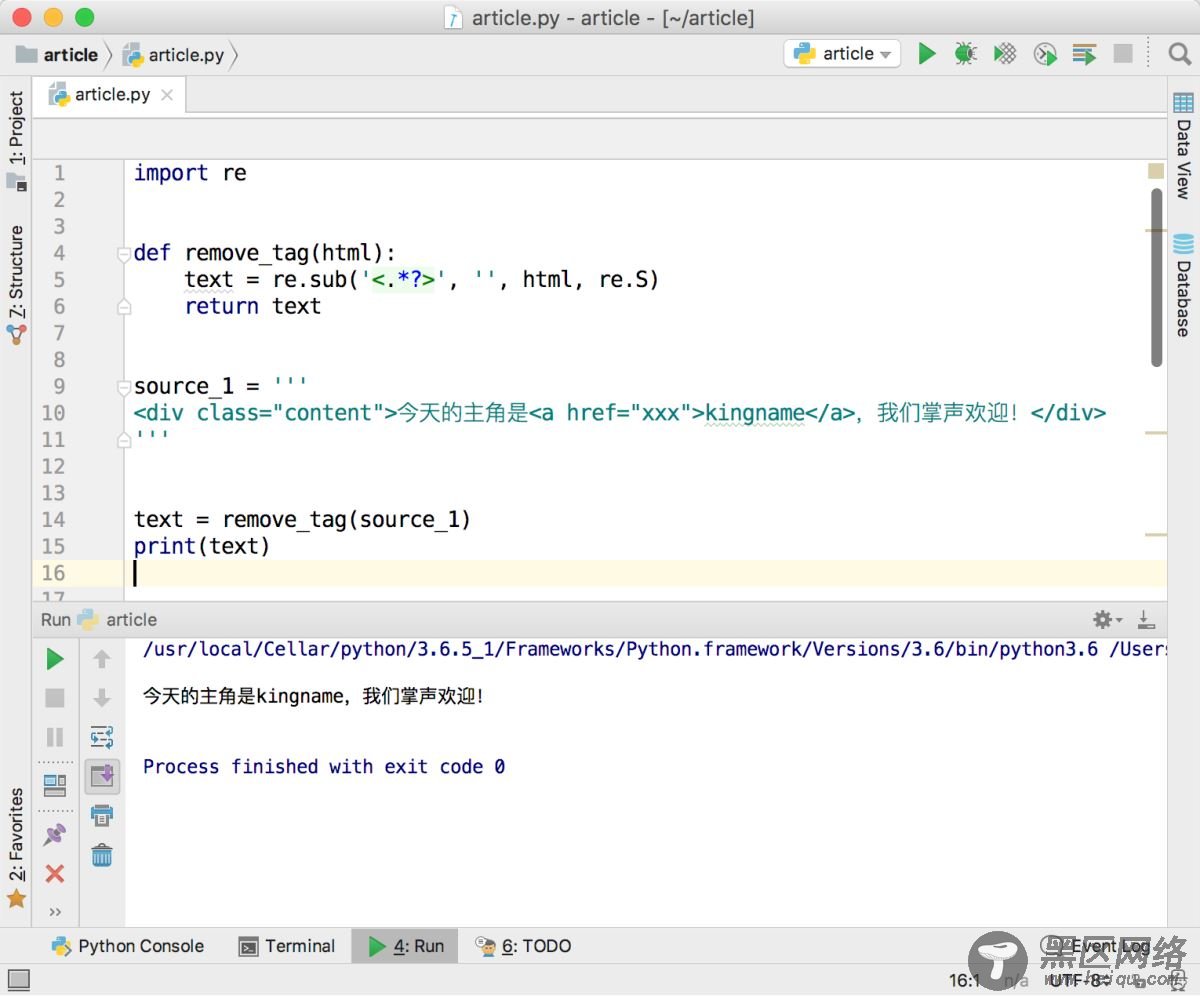Click the 'import re' line

(190, 173)
